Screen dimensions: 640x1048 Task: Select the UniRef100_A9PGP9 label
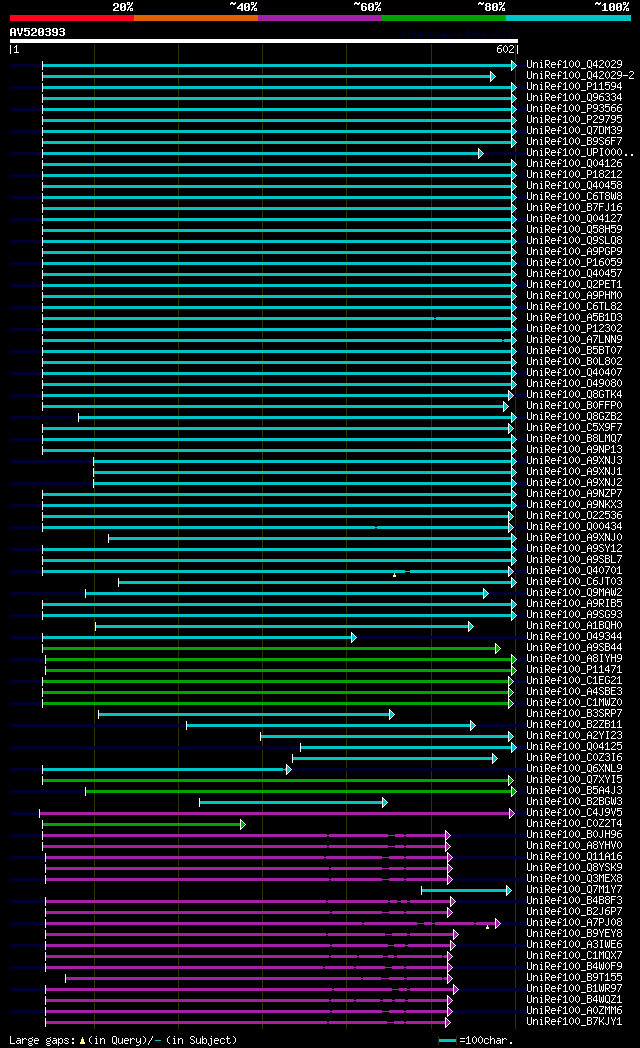coord(574,251)
